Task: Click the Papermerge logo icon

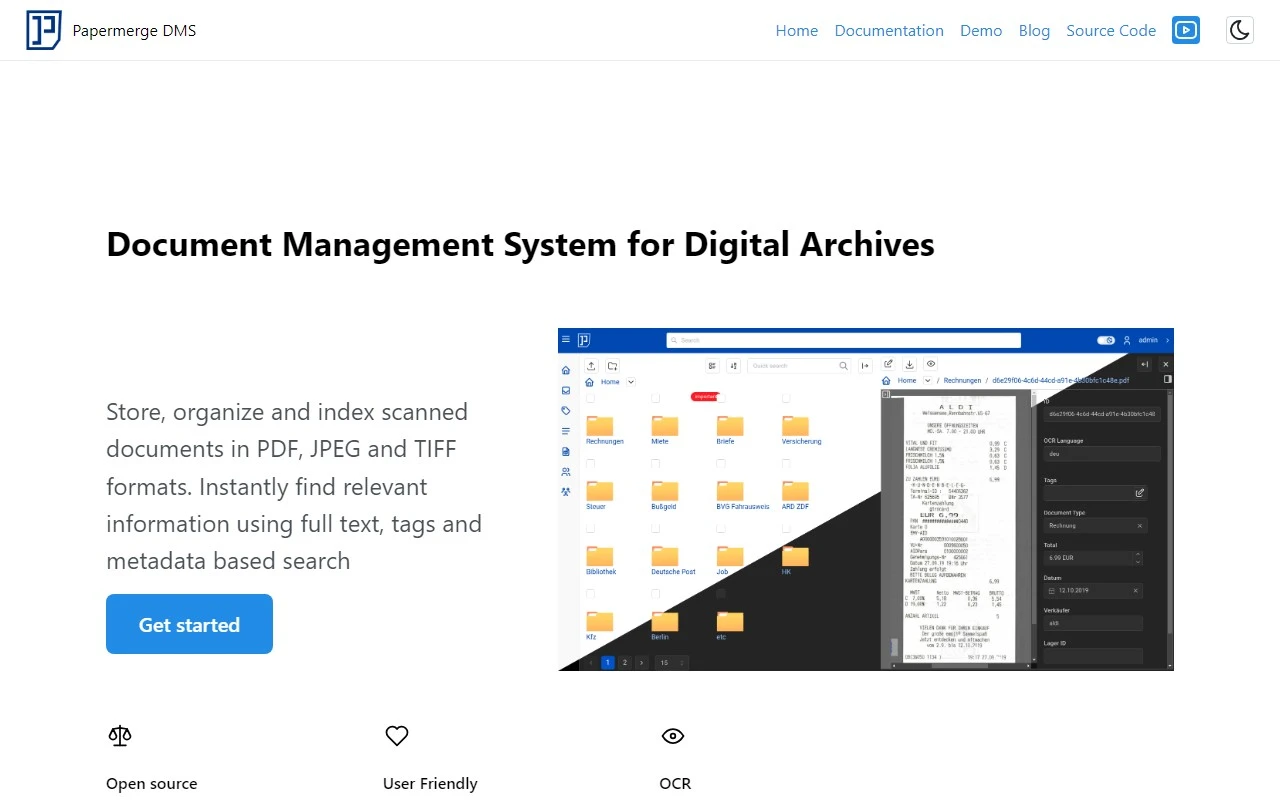Action: pyautogui.click(x=44, y=30)
